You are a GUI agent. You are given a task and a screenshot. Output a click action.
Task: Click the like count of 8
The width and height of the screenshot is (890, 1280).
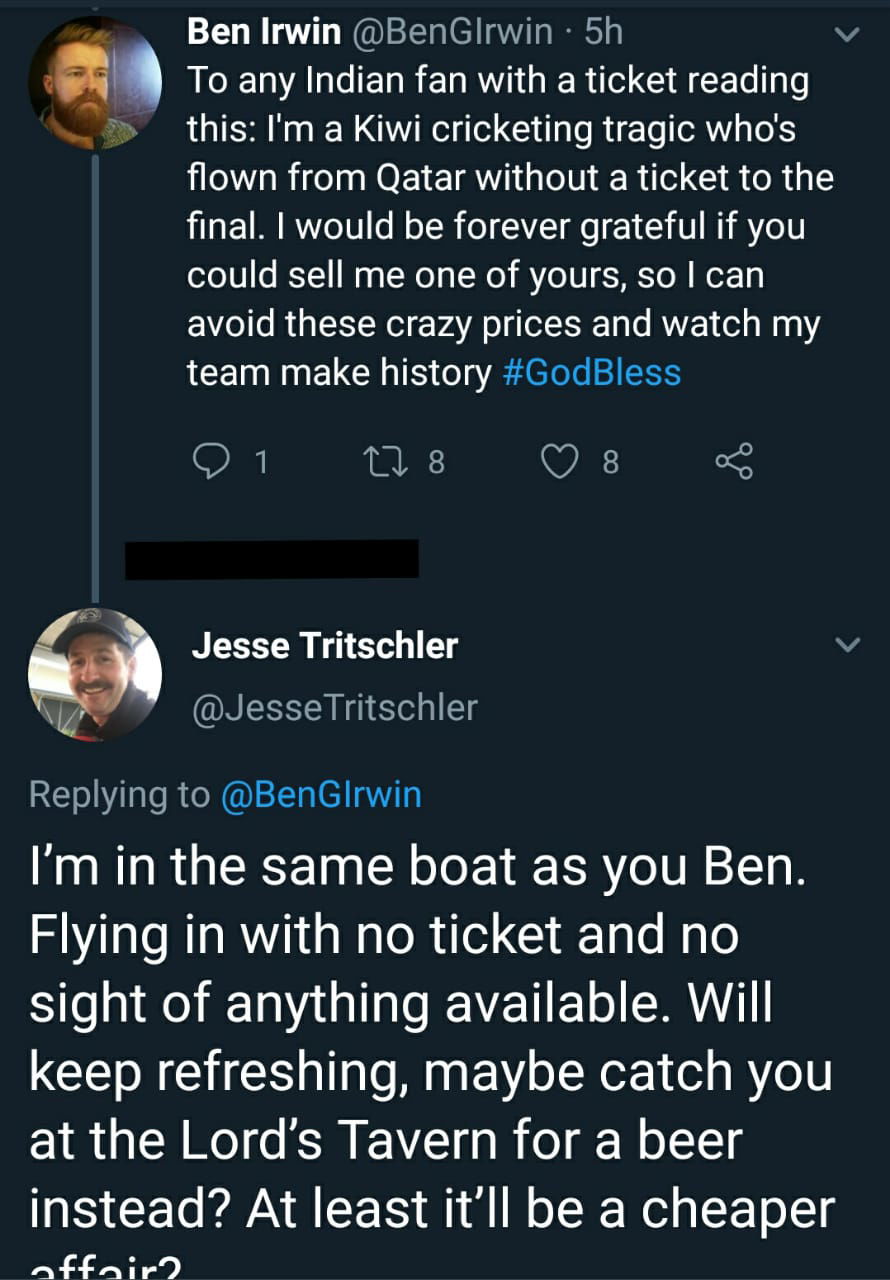pos(611,461)
